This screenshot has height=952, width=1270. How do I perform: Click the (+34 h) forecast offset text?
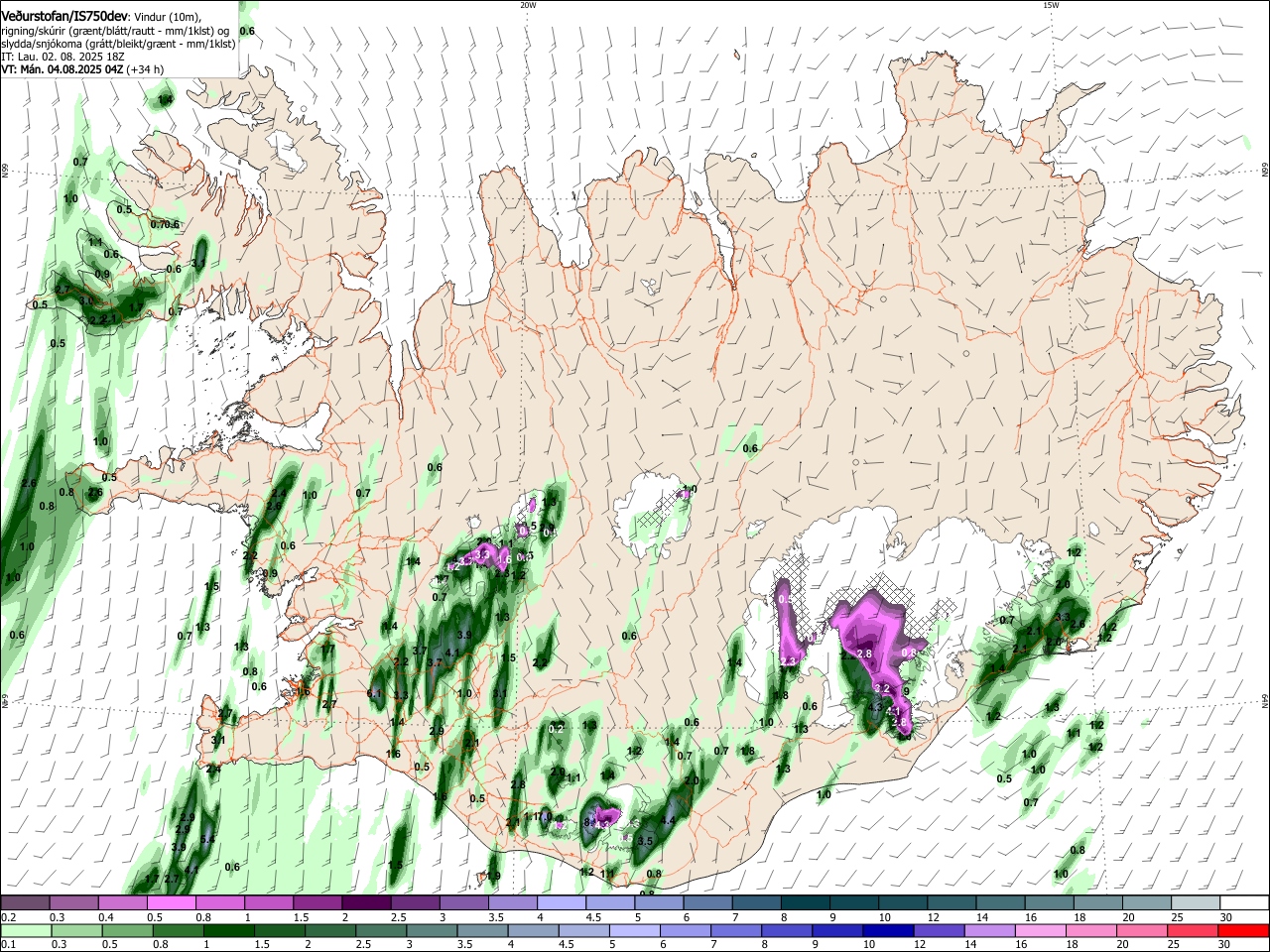click(x=146, y=69)
